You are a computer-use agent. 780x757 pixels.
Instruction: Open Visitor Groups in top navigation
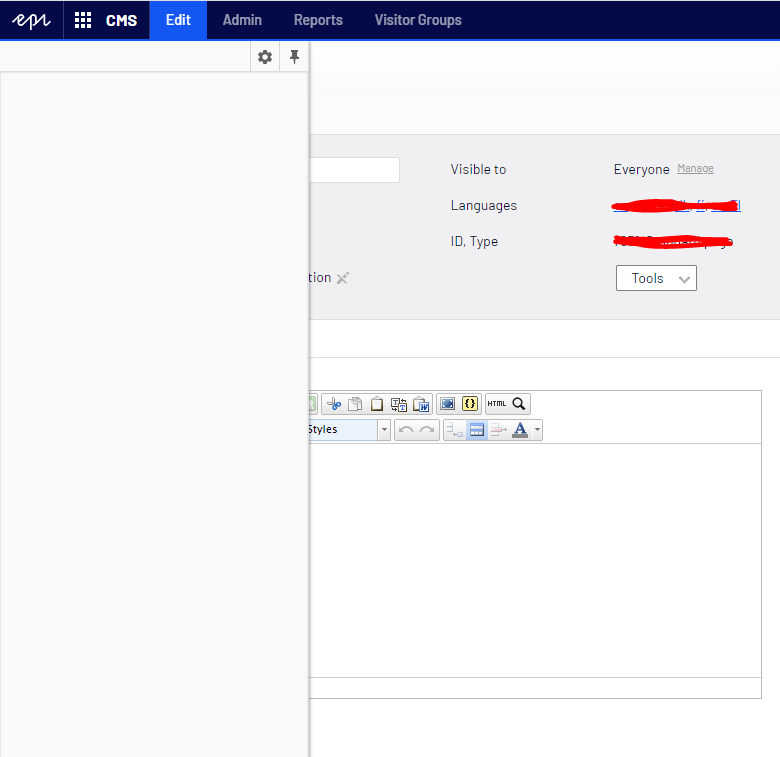(418, 20)
